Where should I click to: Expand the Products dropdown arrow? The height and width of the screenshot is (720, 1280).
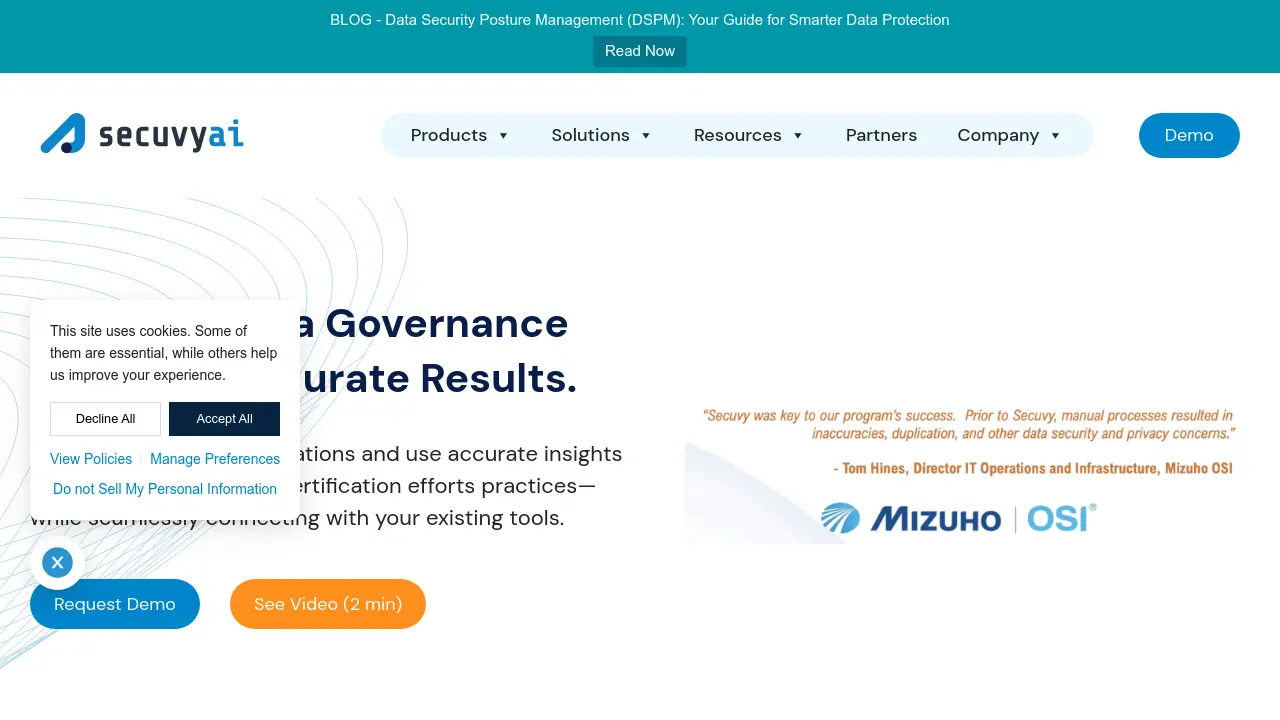click(x=503, y=136)
